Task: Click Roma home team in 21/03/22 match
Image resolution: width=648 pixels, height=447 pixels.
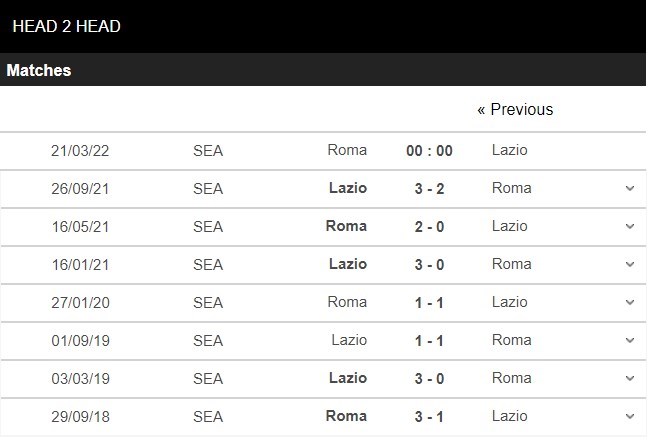Action: 347,150
